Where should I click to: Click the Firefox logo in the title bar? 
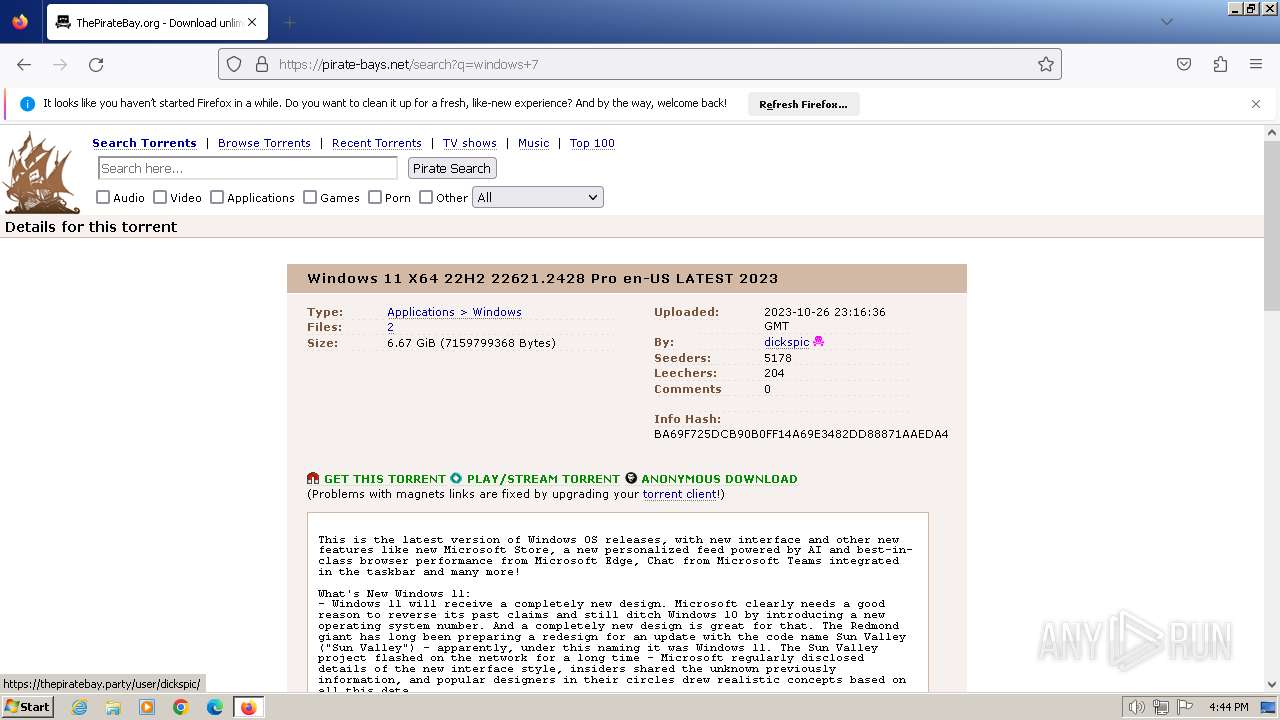coord(20,21)
